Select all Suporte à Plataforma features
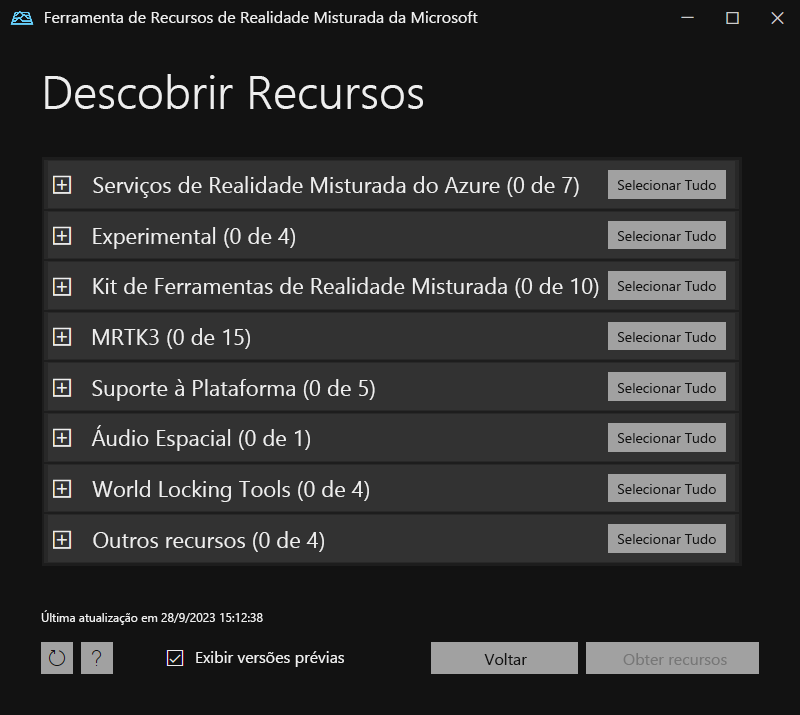 tap(666, 386)
